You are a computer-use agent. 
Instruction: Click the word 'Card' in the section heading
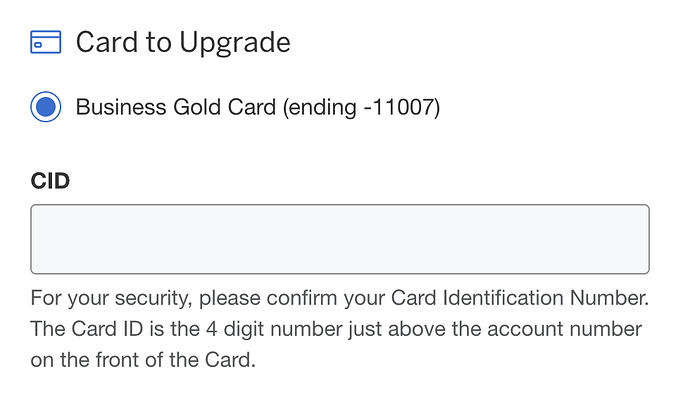coord(107,42)
